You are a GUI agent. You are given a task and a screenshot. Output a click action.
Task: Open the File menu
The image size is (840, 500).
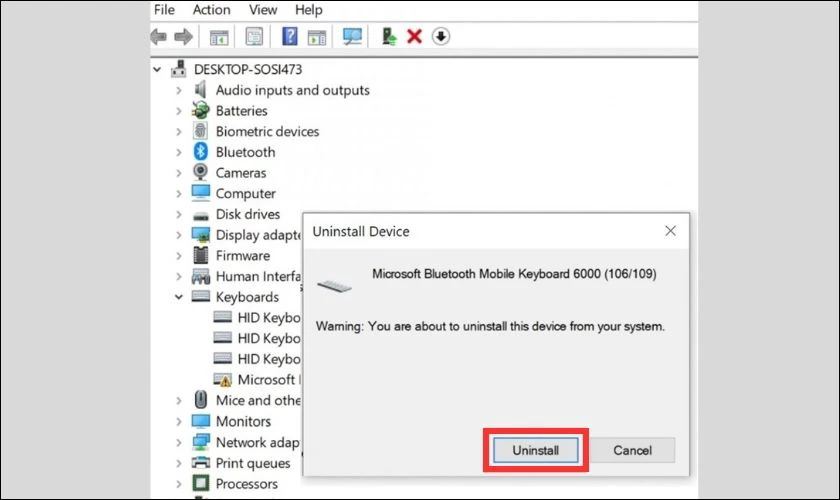coord(164,10)
